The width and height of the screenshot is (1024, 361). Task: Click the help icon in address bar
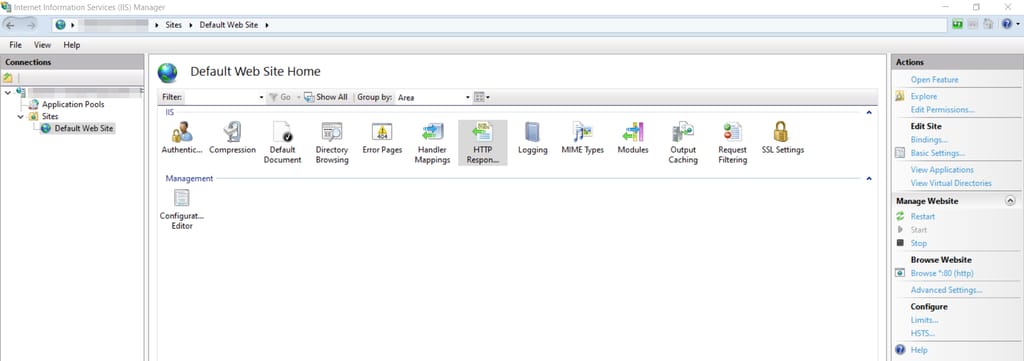[x=1007, y=25]
